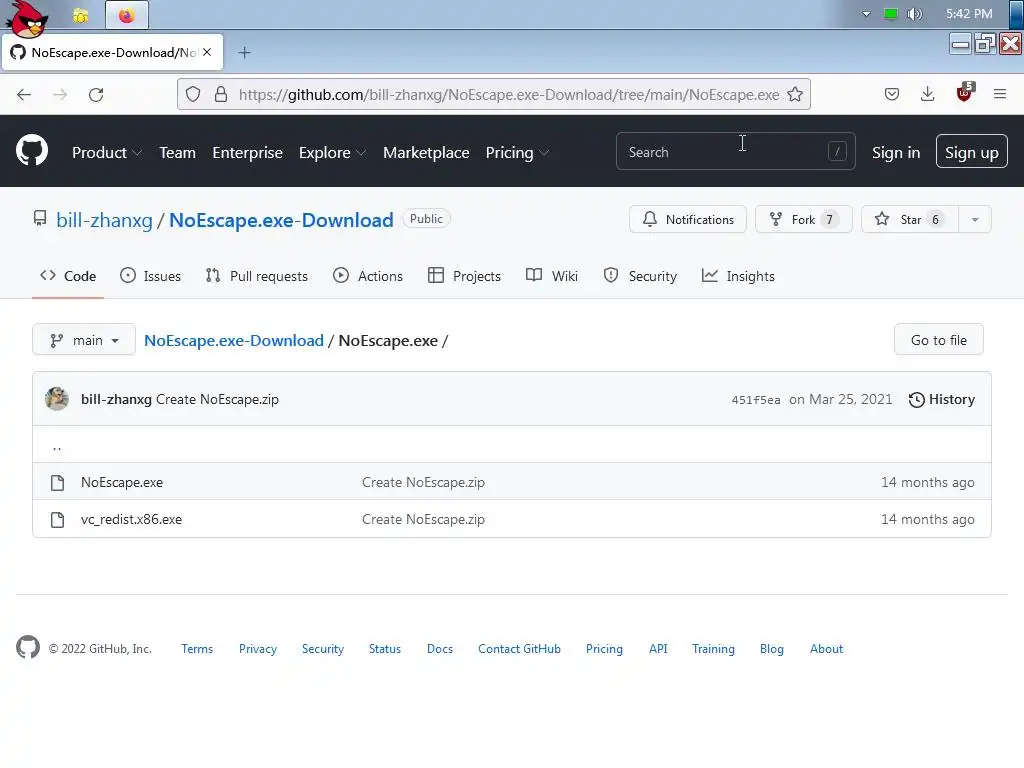Open the Explore dropdown menu
The image size is (1024, 768).
pos(332,153)
